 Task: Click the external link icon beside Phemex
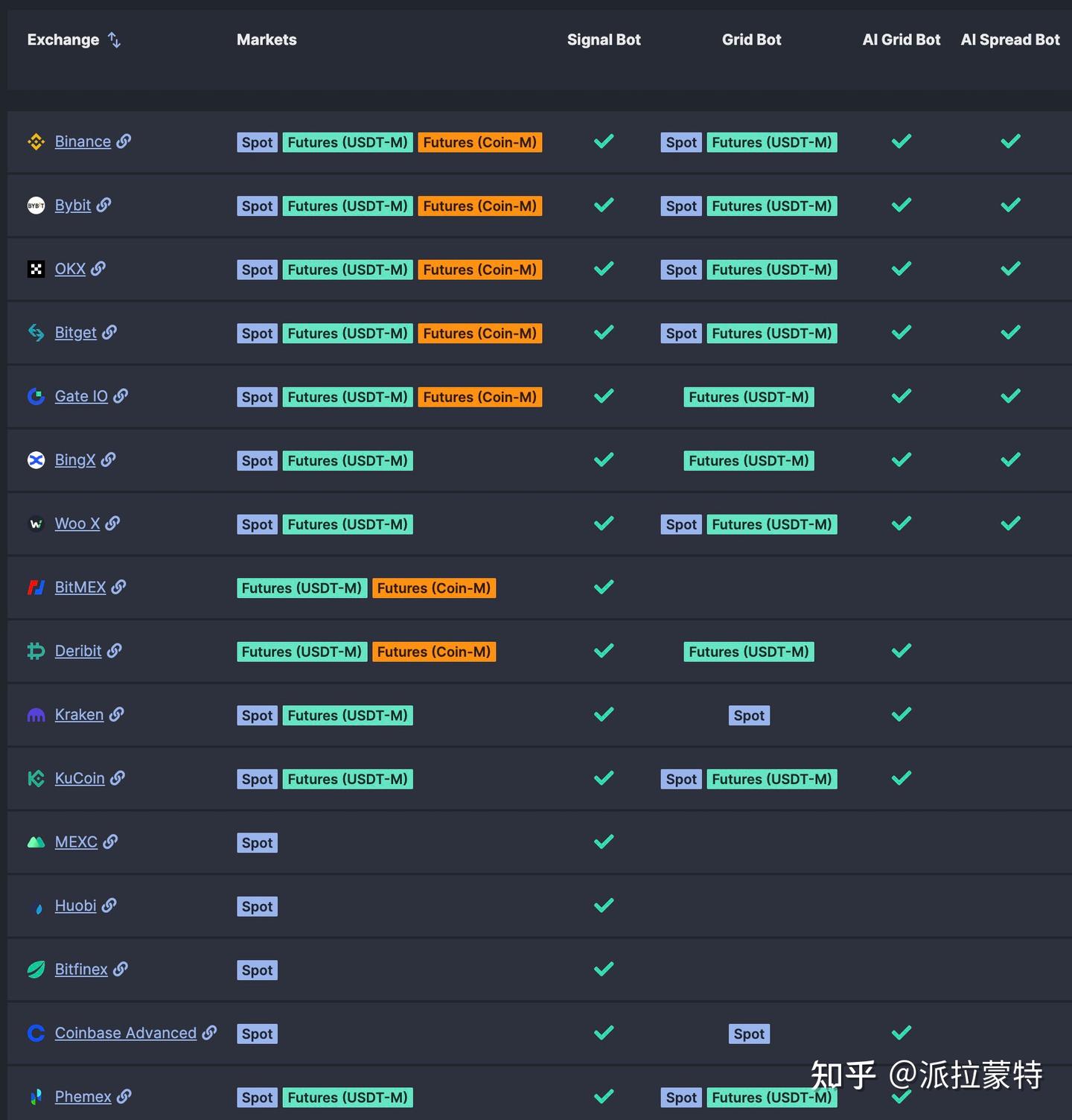tap(124, 1096)
